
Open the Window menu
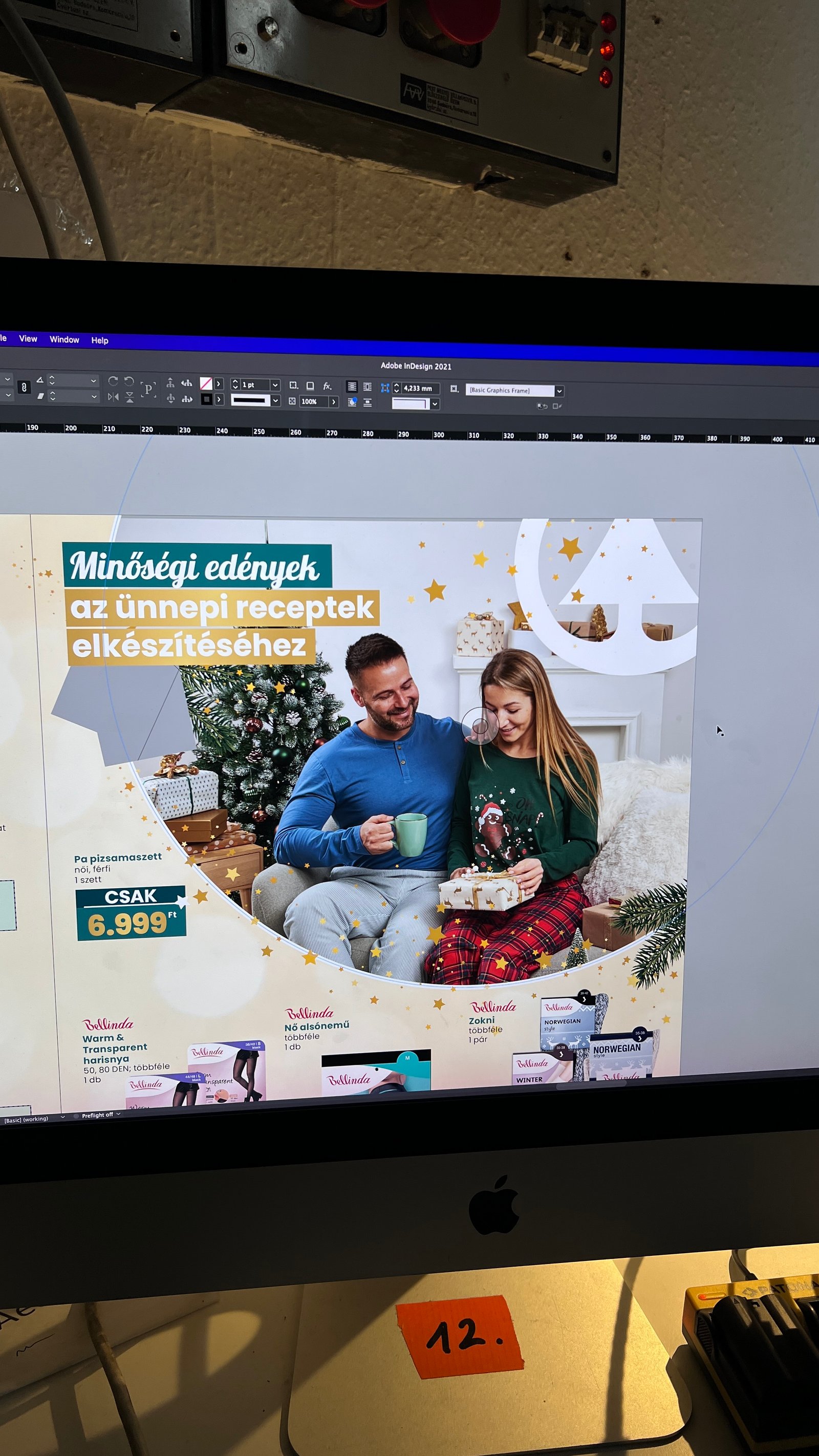click(64, 339)
